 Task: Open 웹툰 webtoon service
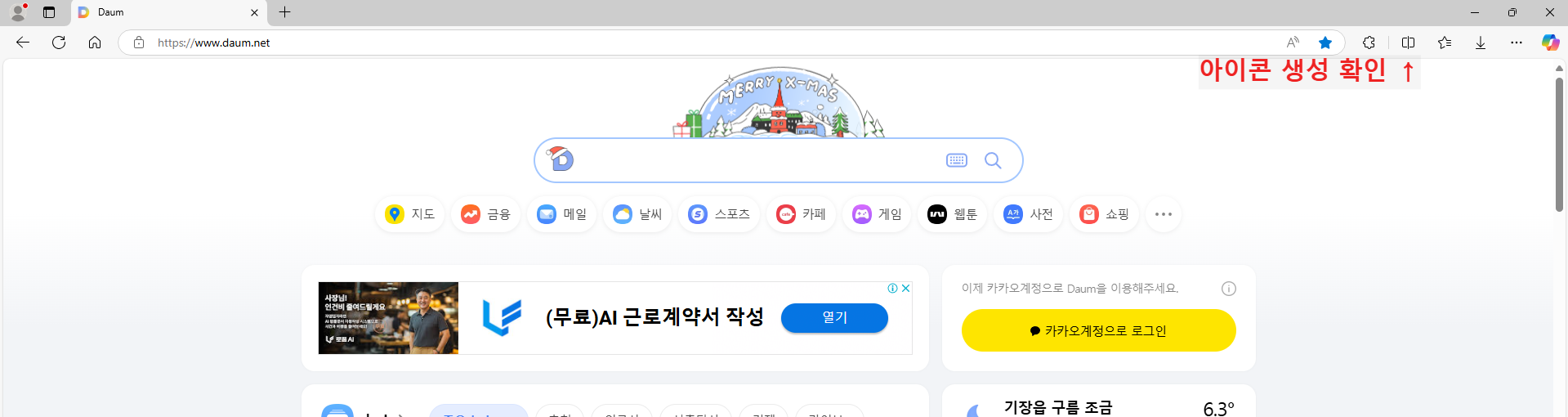click(953, 214)
